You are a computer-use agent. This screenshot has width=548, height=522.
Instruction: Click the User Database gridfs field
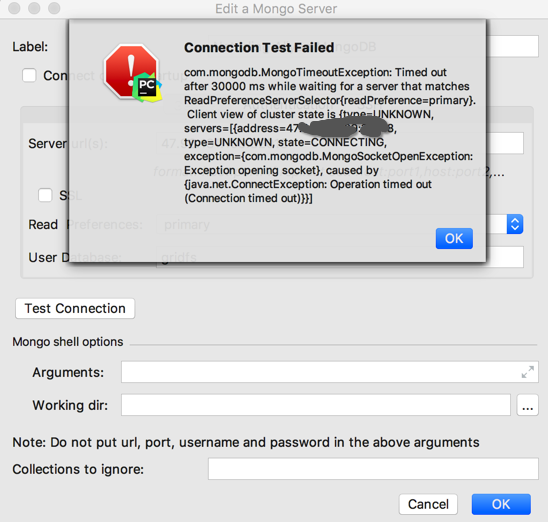point(340,257)
